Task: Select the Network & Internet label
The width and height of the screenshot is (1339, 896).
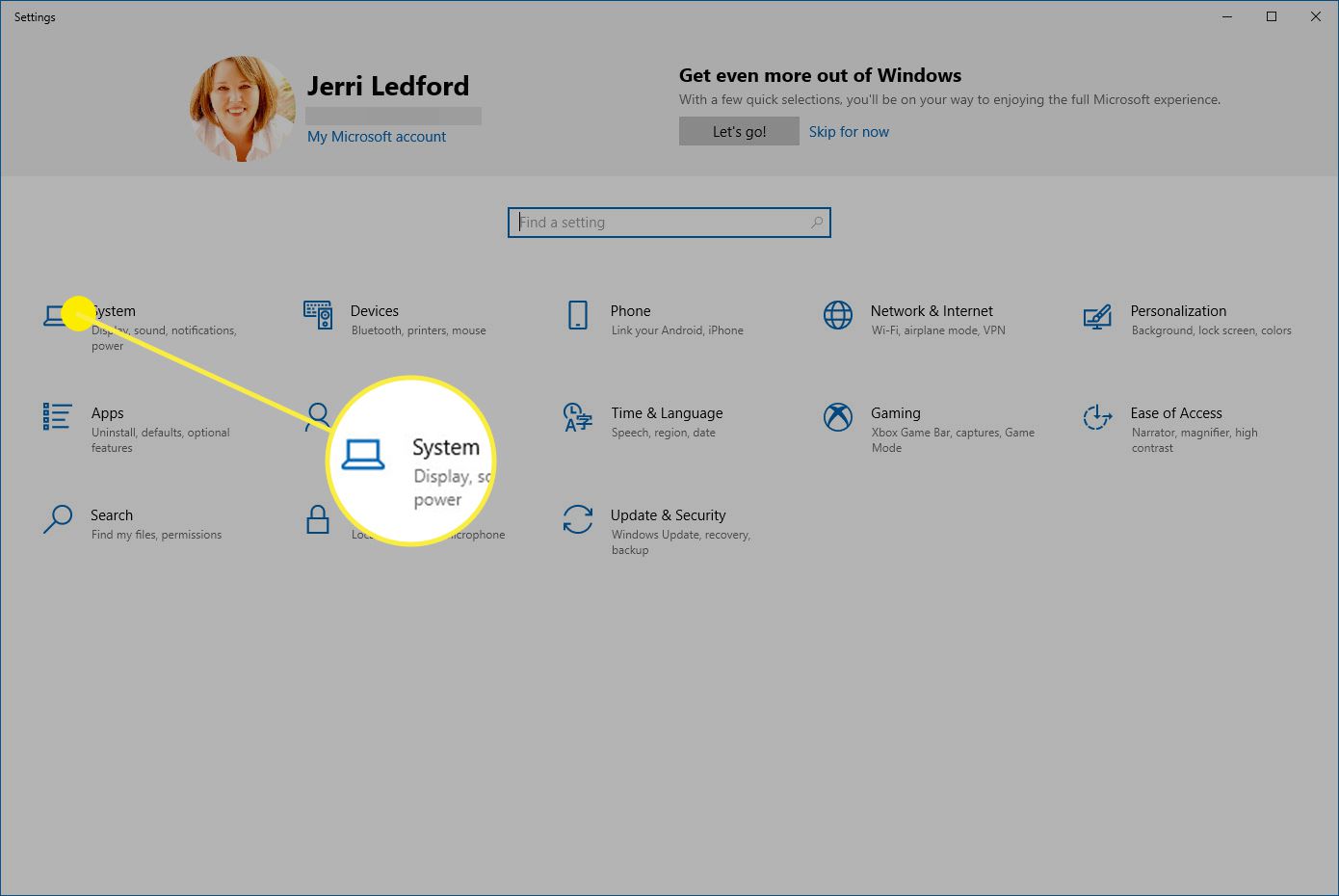Action: click(x=932, y=311)
